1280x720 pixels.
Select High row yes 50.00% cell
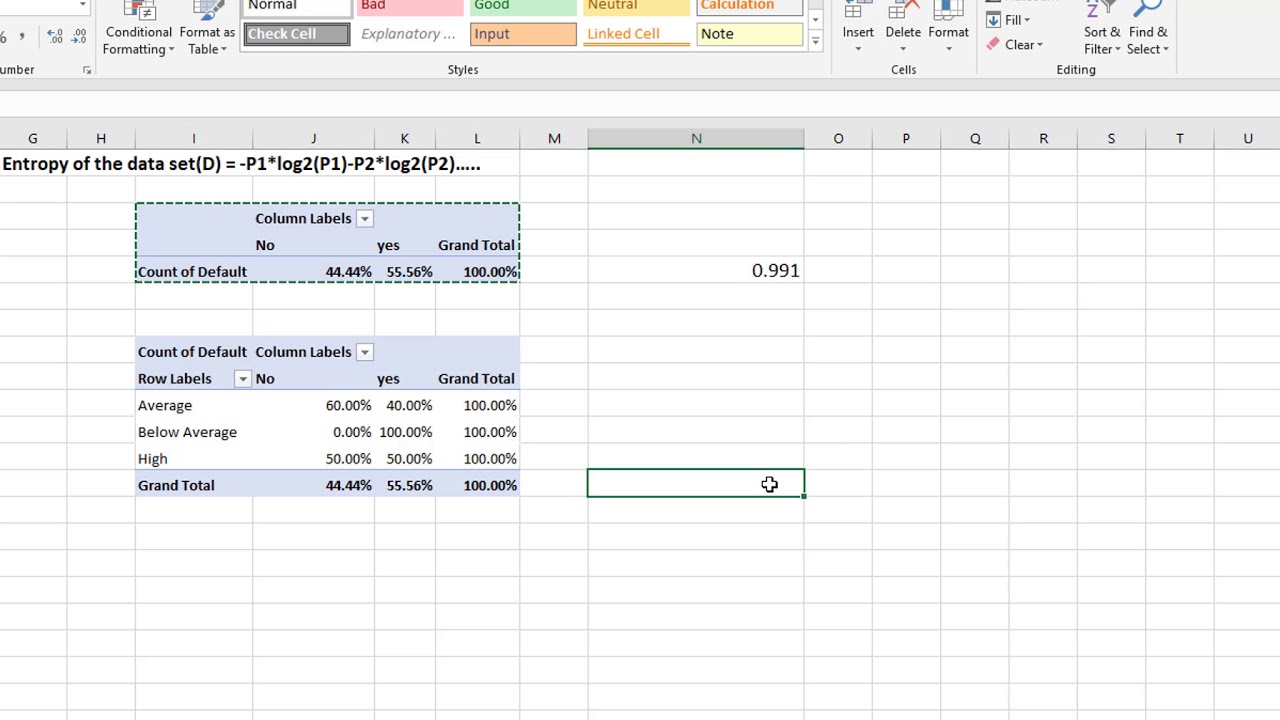405,459
